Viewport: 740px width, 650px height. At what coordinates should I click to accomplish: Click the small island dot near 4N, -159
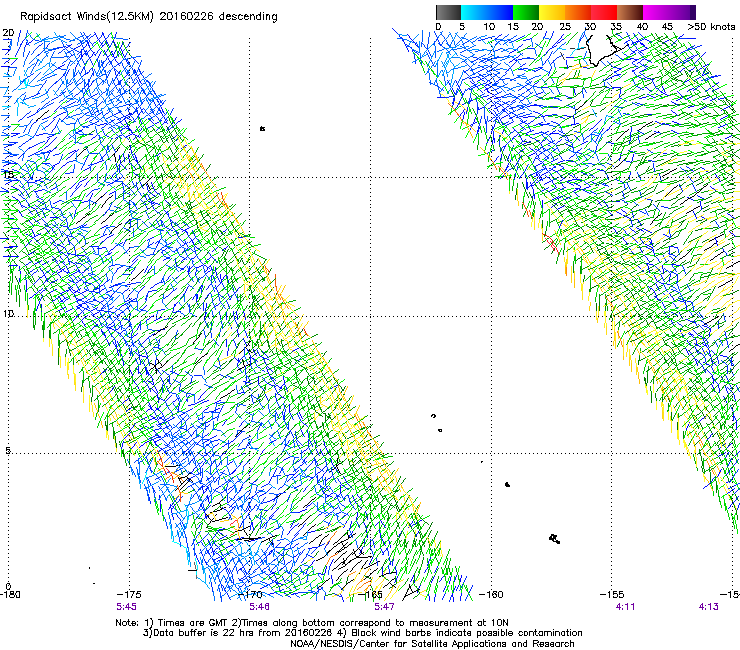pos(507,484)
